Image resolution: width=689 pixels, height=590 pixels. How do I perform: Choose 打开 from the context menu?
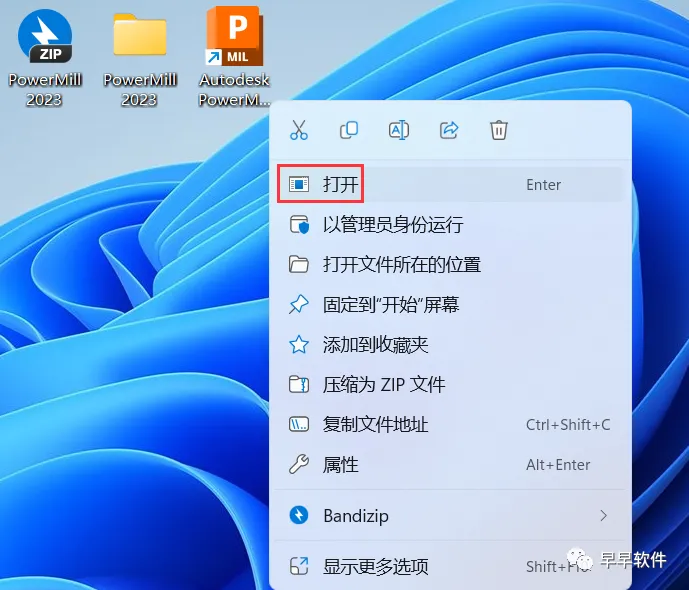pyautogui.click(x=450, y=184)
